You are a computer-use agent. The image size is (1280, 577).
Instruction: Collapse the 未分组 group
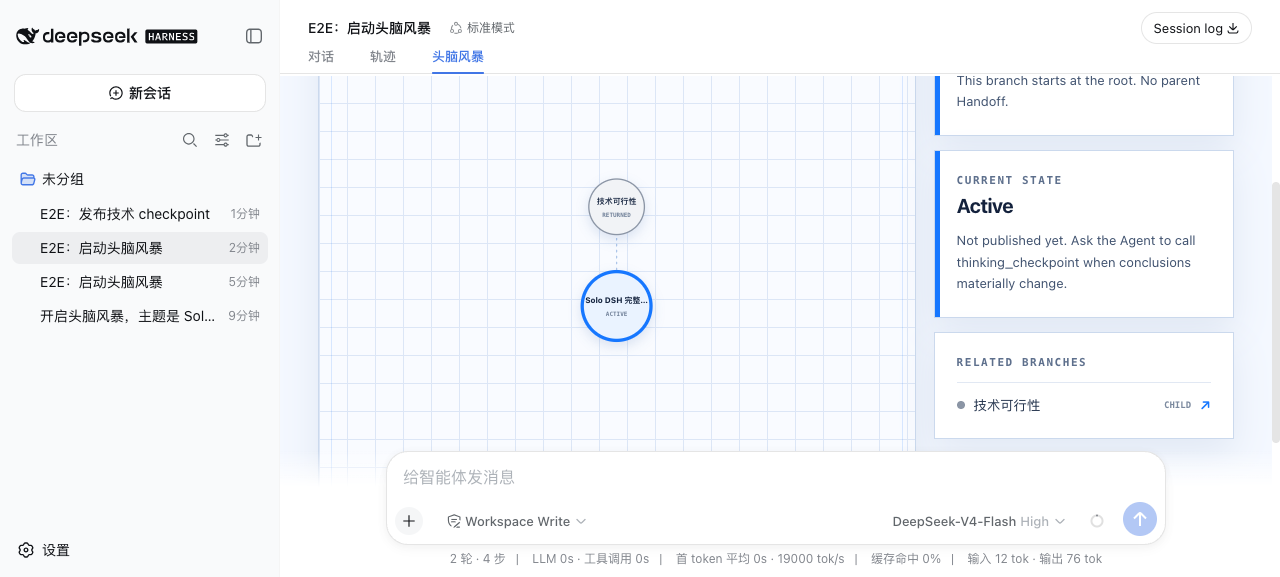[x=140, y=179]
